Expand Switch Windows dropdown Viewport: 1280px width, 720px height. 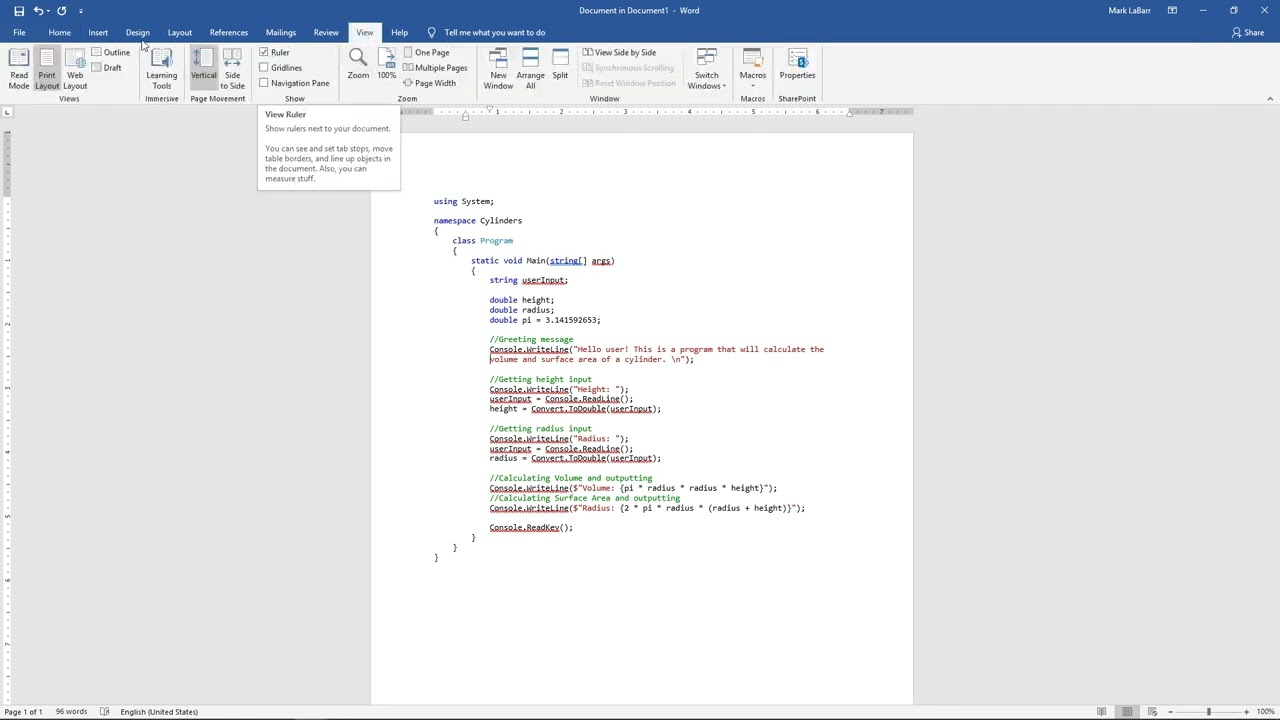coord(707,69)
